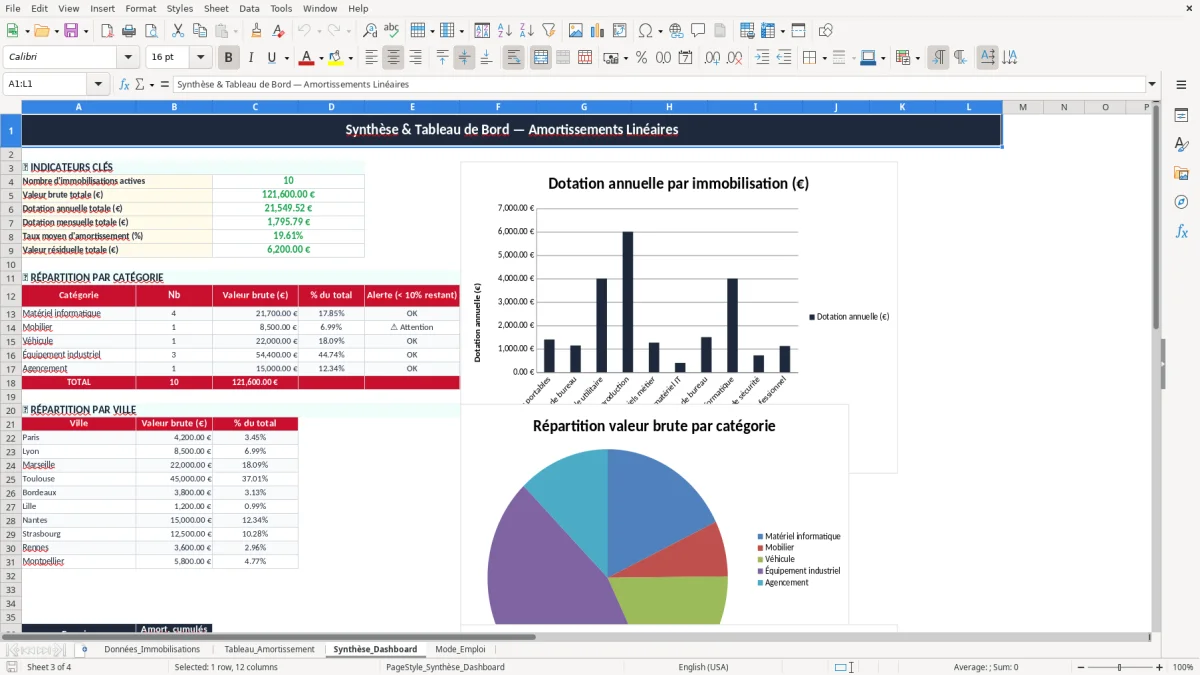
Task: Open the underline style dropdown arrow
Action: tap(286, 58)
